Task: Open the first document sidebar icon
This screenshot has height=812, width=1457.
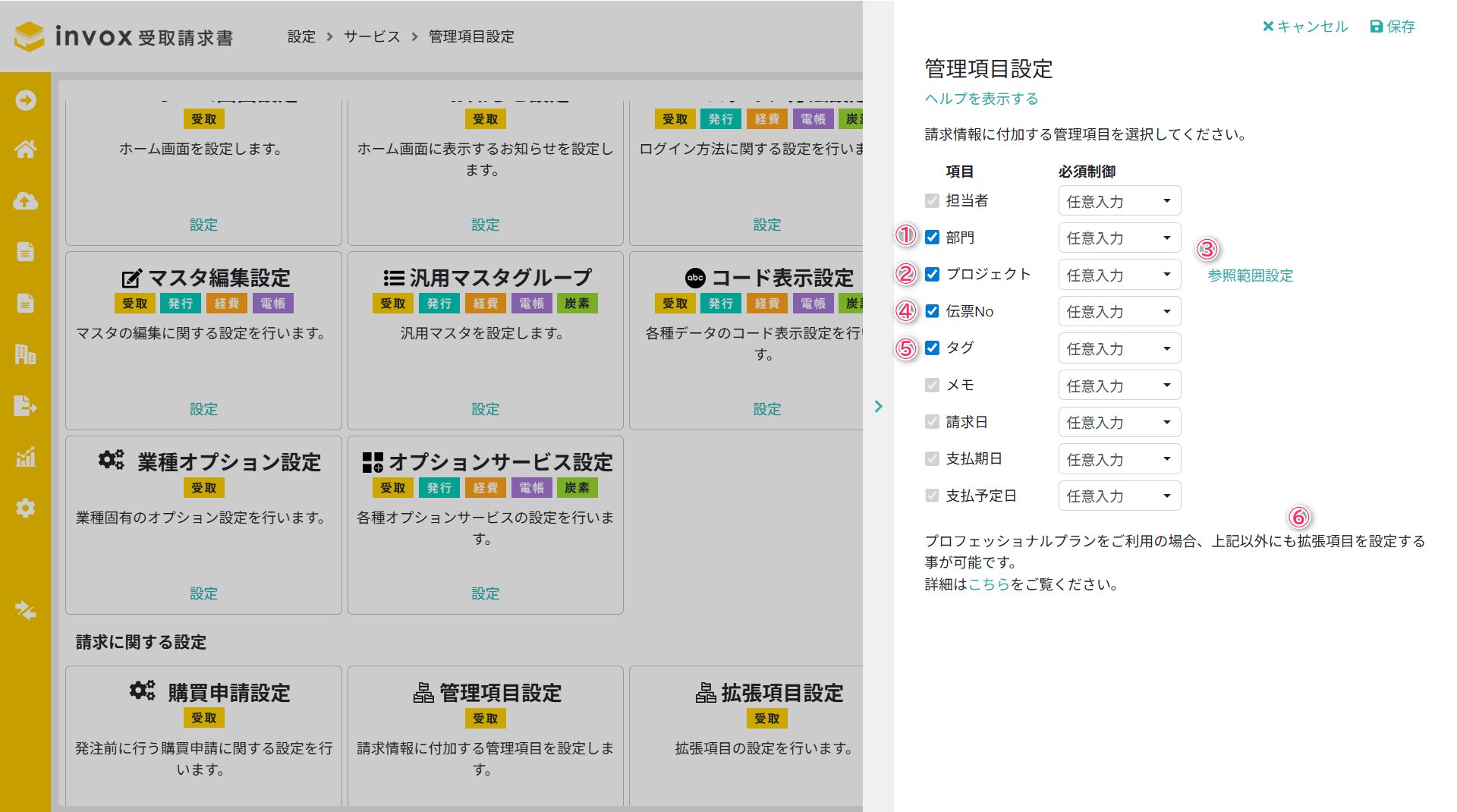Action: [26, 251]
